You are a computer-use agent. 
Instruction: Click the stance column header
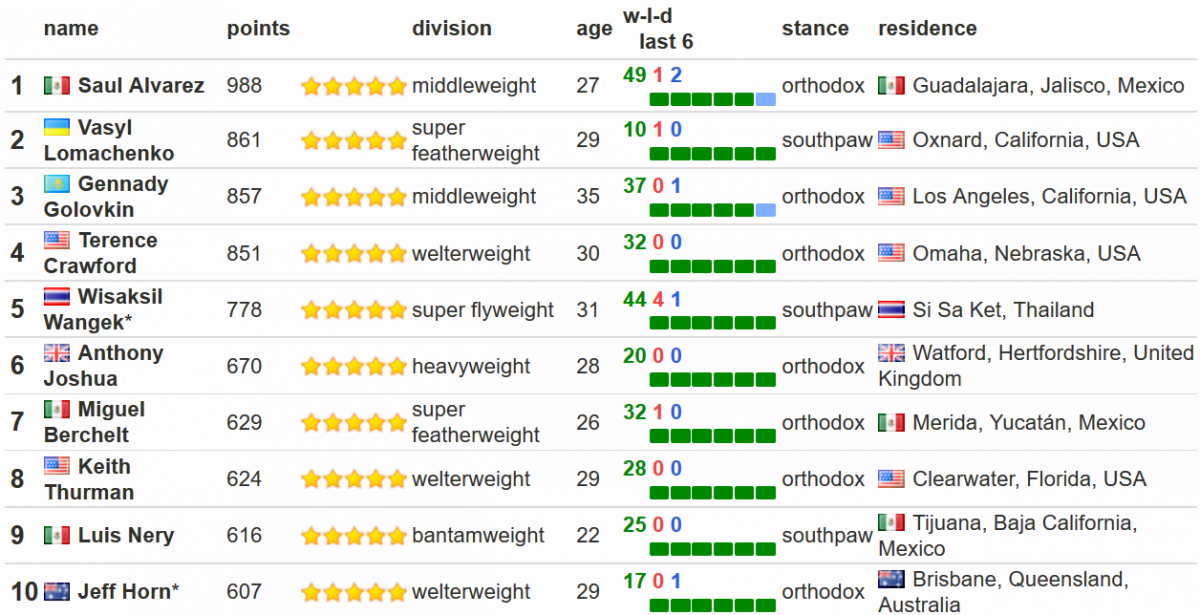(815, 28)
